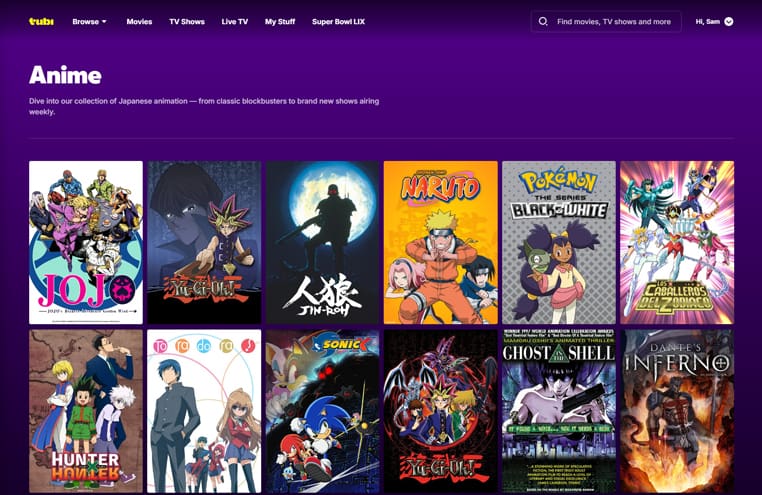Screen dimensions: 762x495
Task: Choose the Dante's Inferno poster
Action: [677, 411]
